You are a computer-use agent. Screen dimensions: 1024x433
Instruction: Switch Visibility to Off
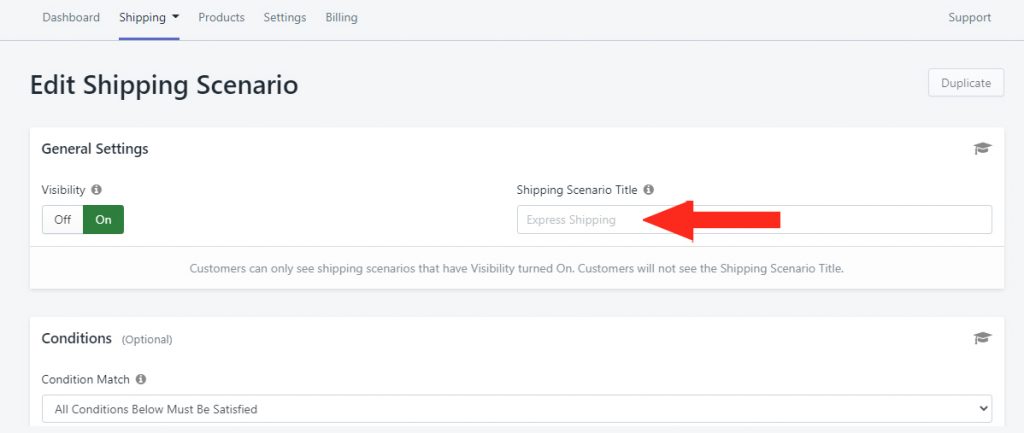[x=63, y=219]
